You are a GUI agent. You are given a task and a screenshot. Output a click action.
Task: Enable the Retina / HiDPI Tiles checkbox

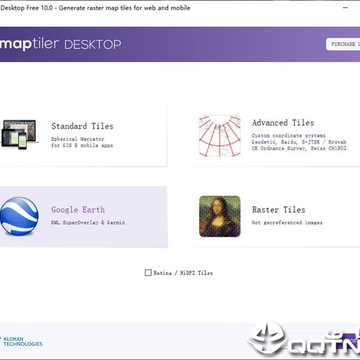point(148,273)
